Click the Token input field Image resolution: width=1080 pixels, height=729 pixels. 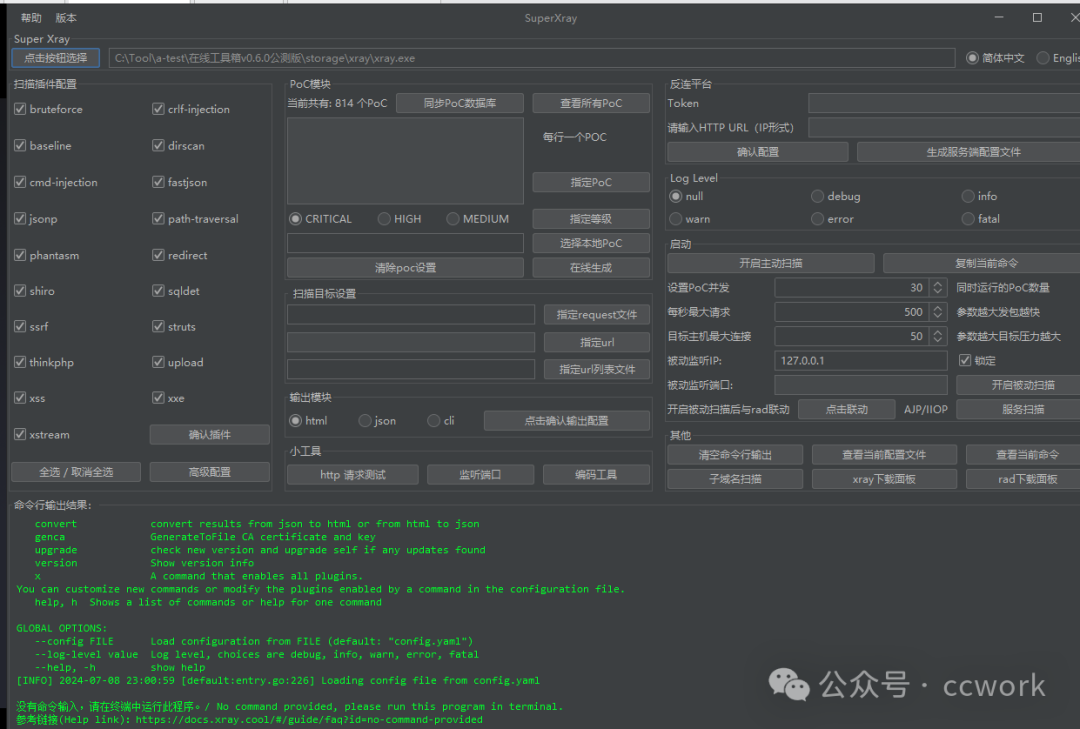point(944,103)
